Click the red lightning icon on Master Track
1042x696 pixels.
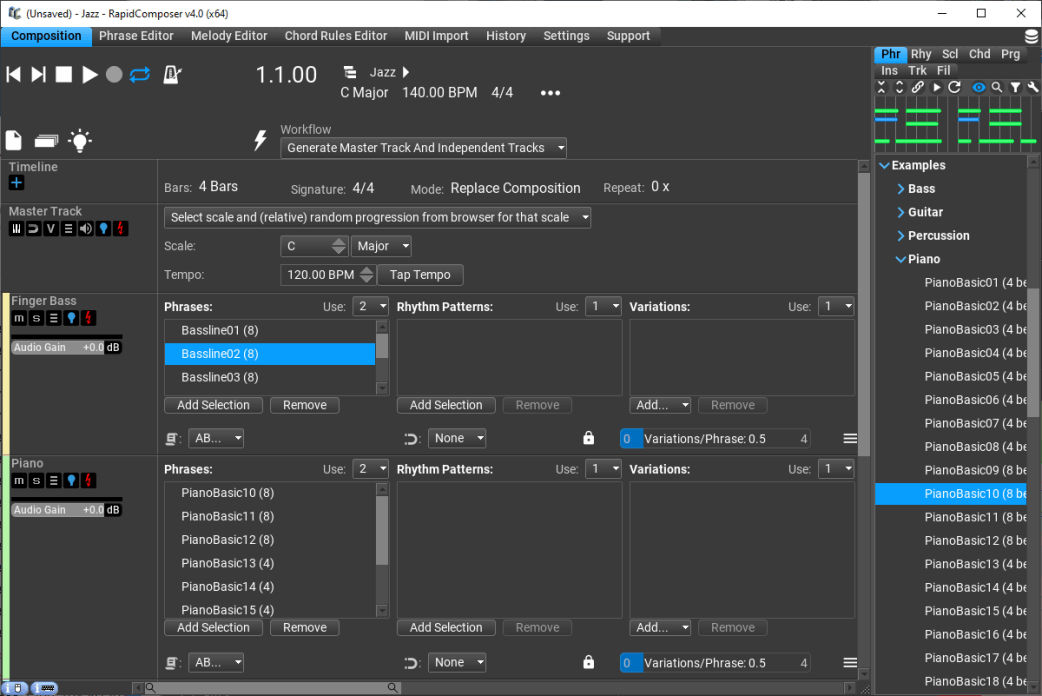click(x=120, y=229)
